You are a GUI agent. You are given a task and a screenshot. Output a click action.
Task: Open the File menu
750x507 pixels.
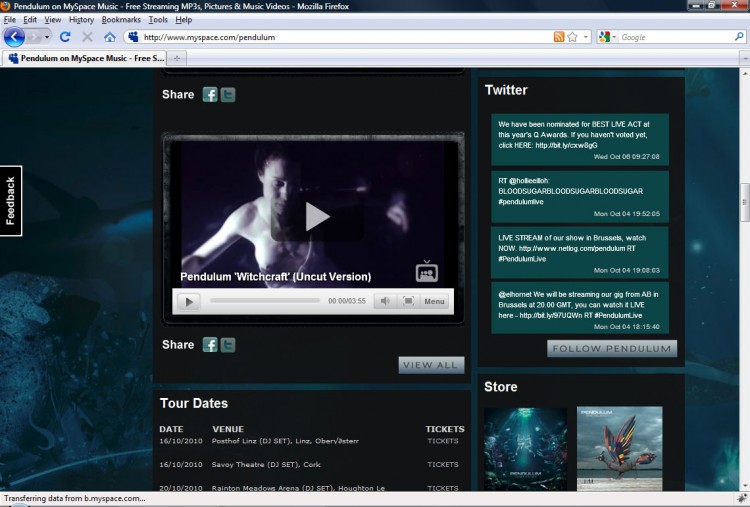(x=10, y=20)
